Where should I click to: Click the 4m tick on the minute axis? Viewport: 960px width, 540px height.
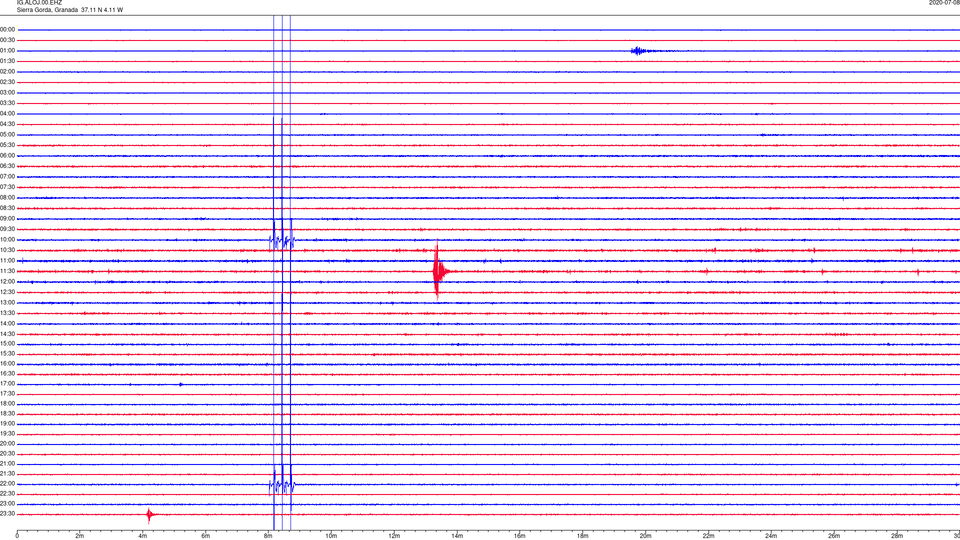click(x=143, y=536)
